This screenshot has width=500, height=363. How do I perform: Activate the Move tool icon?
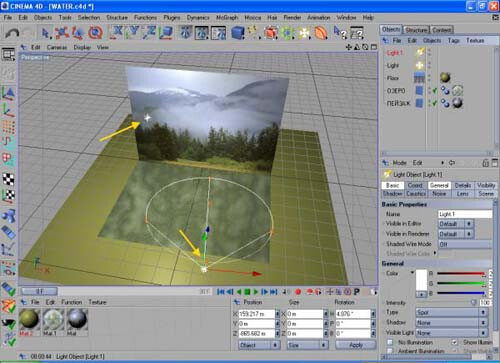(62, 33)
